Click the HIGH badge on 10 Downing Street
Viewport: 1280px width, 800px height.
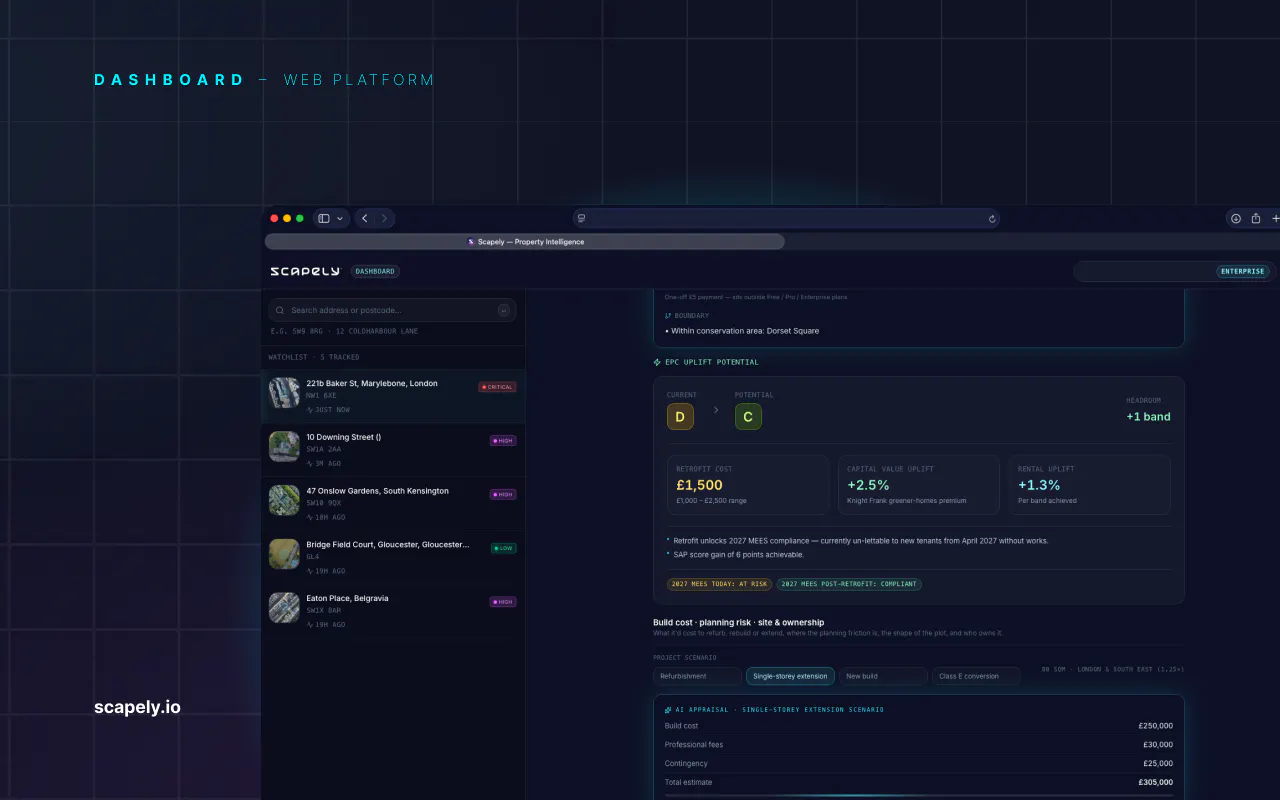point(503,440)
